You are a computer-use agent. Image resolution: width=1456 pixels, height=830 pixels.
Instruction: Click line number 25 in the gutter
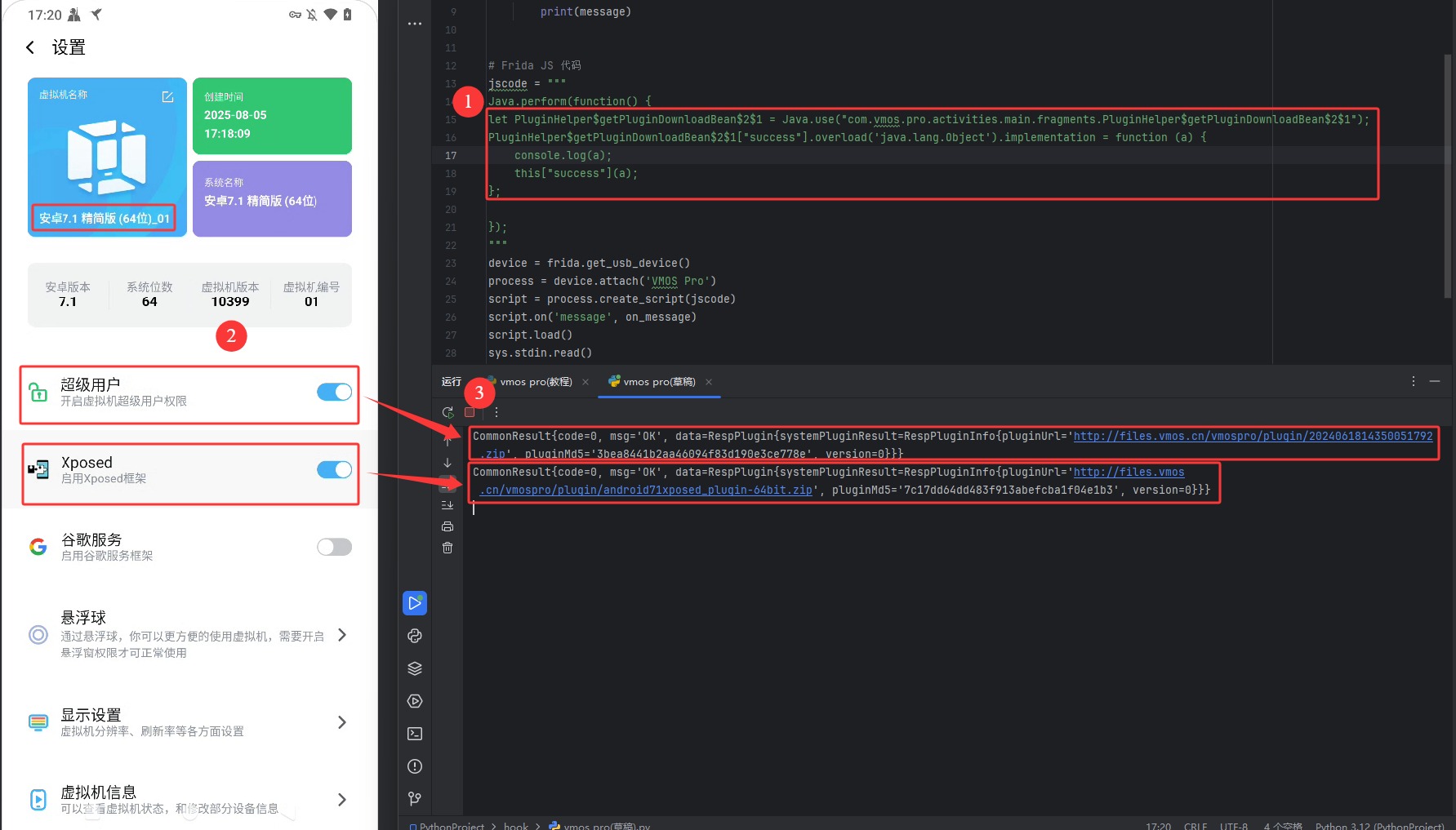(451, 299)
